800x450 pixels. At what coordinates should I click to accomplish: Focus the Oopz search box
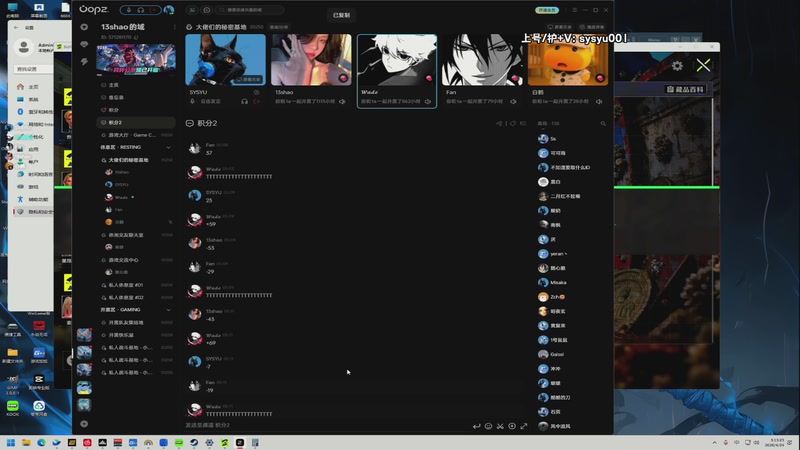point(250,10)
